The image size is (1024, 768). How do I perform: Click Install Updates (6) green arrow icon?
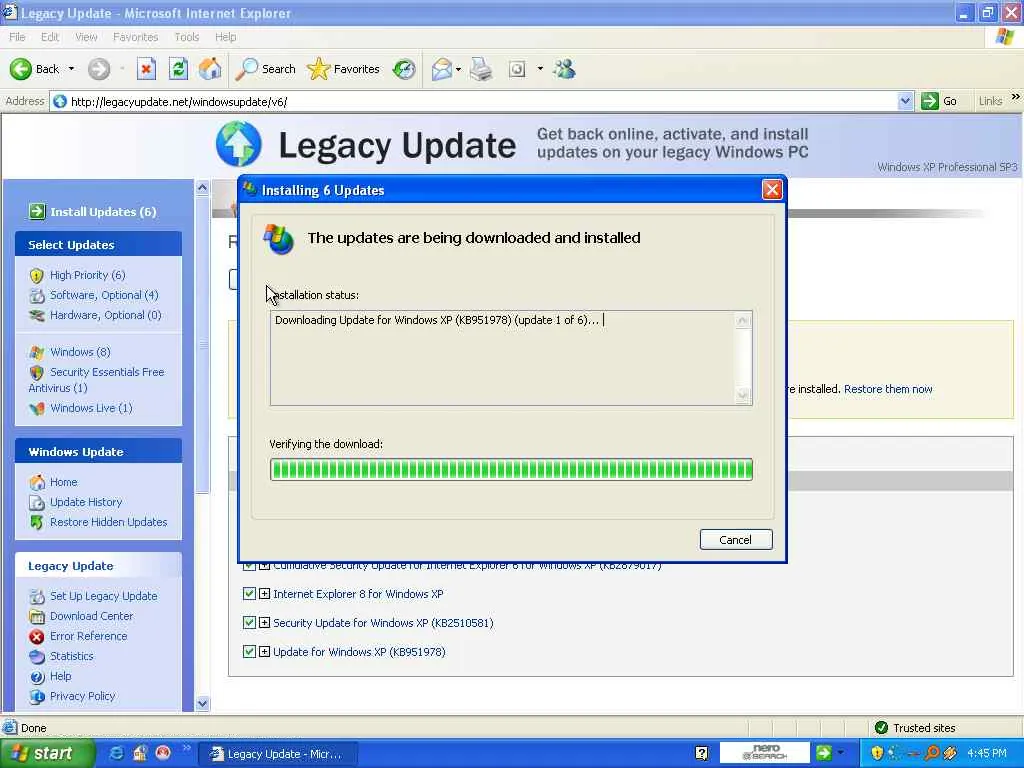[37, 211]
